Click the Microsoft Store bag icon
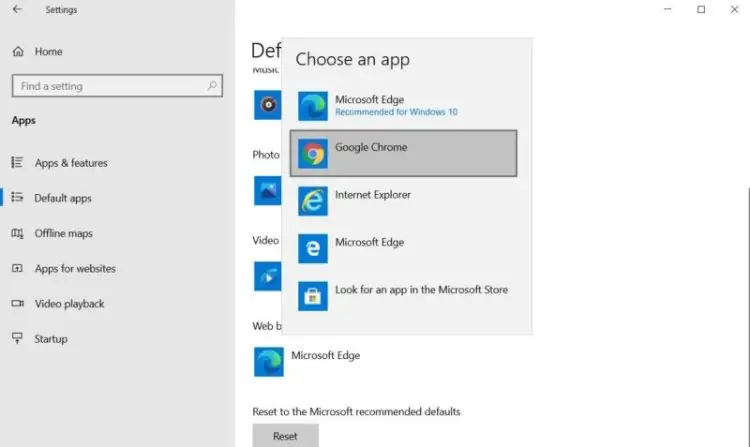Viewport: 750px width, 447px height. [x=313, y=296]
